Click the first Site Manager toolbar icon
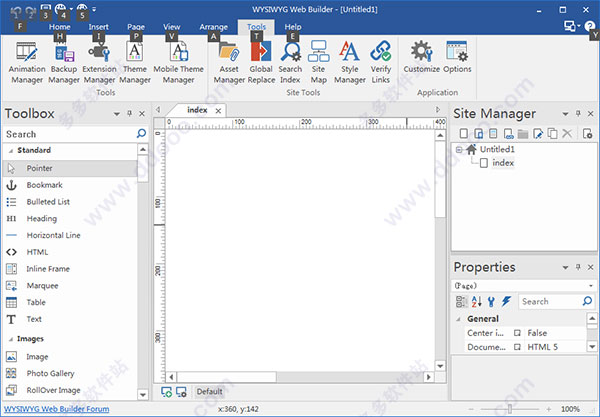This screenshot has width=600, height=417. (463, 134)
